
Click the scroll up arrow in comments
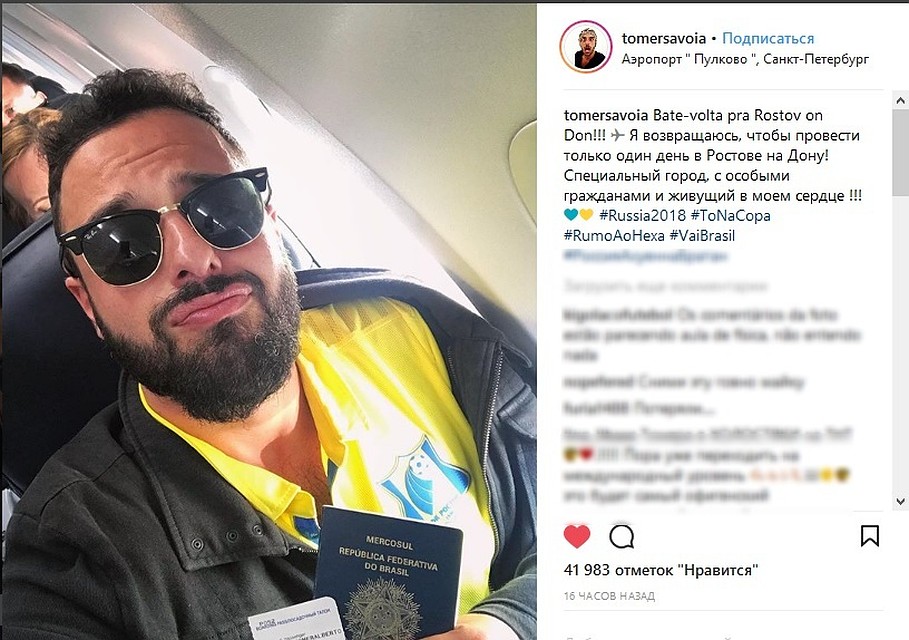900,100
